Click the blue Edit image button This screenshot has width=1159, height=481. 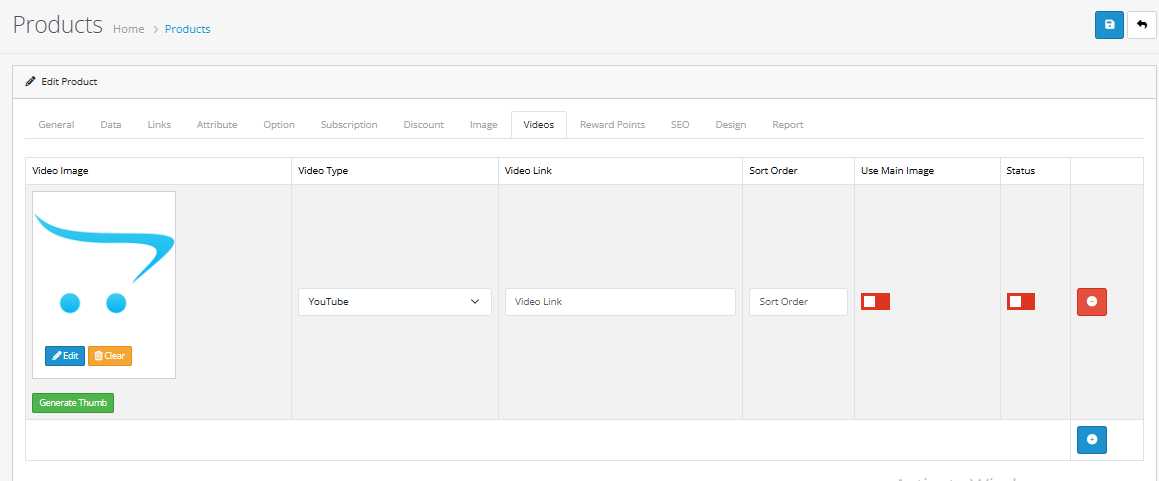click(65, 355)
